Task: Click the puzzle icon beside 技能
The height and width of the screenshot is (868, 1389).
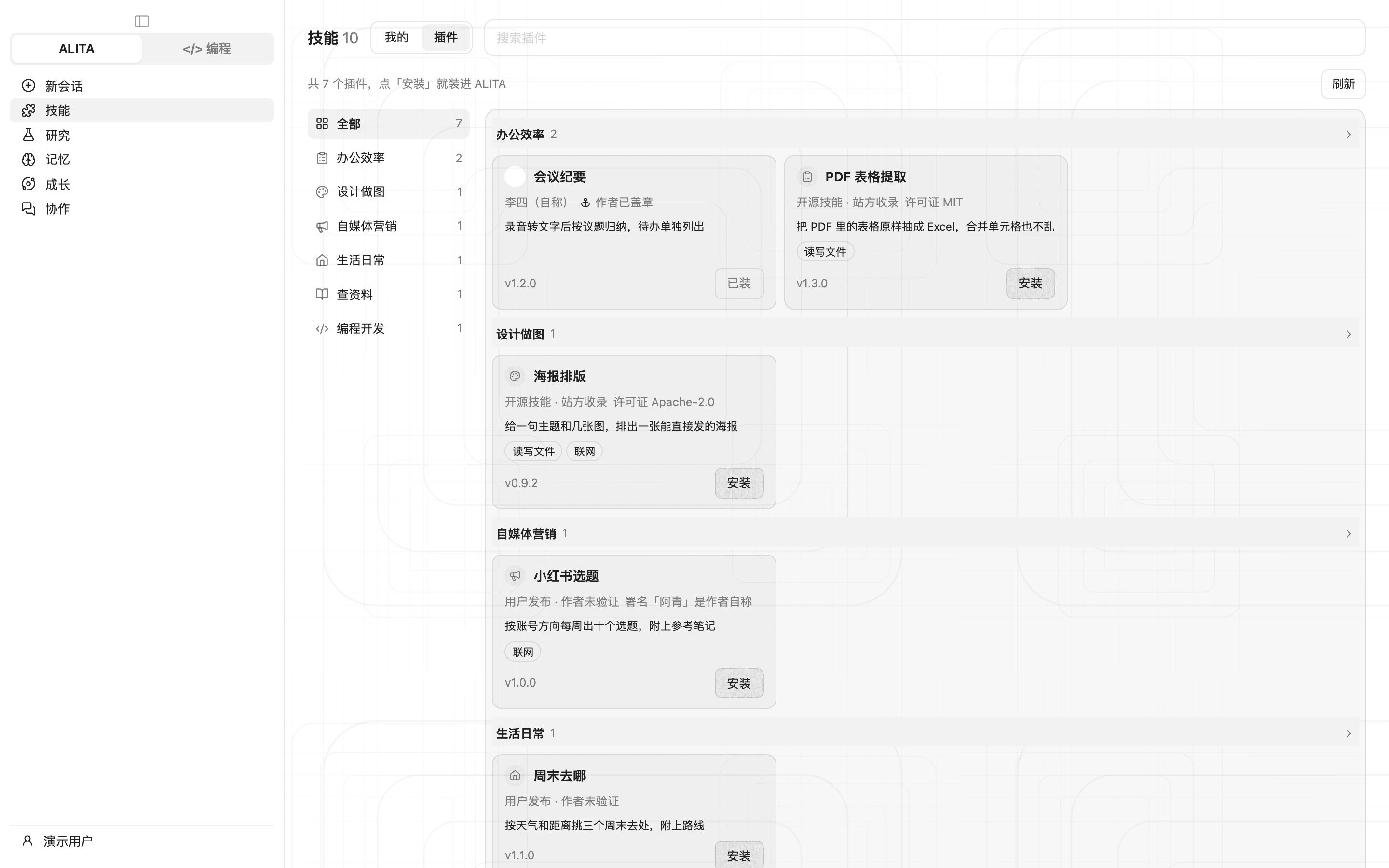Action: coord(28,110)
